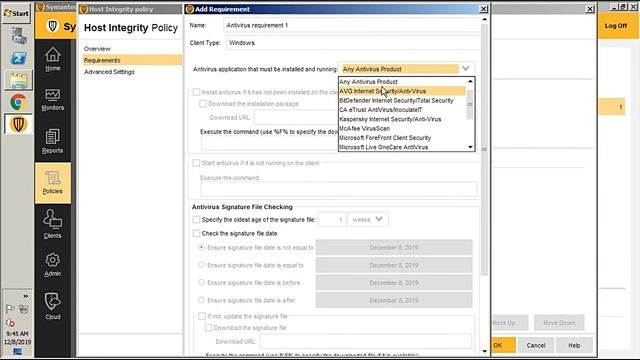The height and width of the screenshot is (360, 640).
Task: Click the Log Off button
Action: coord(616,26)
